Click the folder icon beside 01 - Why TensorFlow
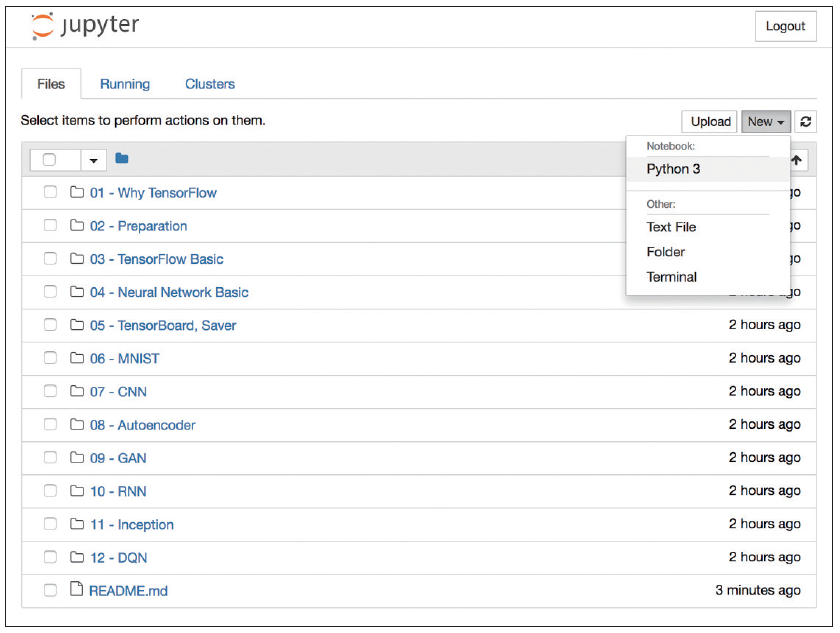This screenshot has width=840, height=633. pyautogui.click(x=77, y=192)
